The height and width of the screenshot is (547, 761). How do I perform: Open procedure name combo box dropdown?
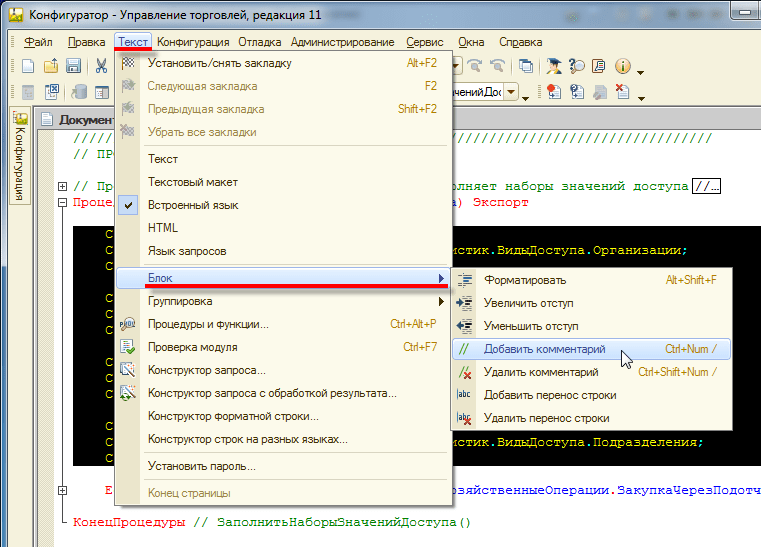click(511, 92)
